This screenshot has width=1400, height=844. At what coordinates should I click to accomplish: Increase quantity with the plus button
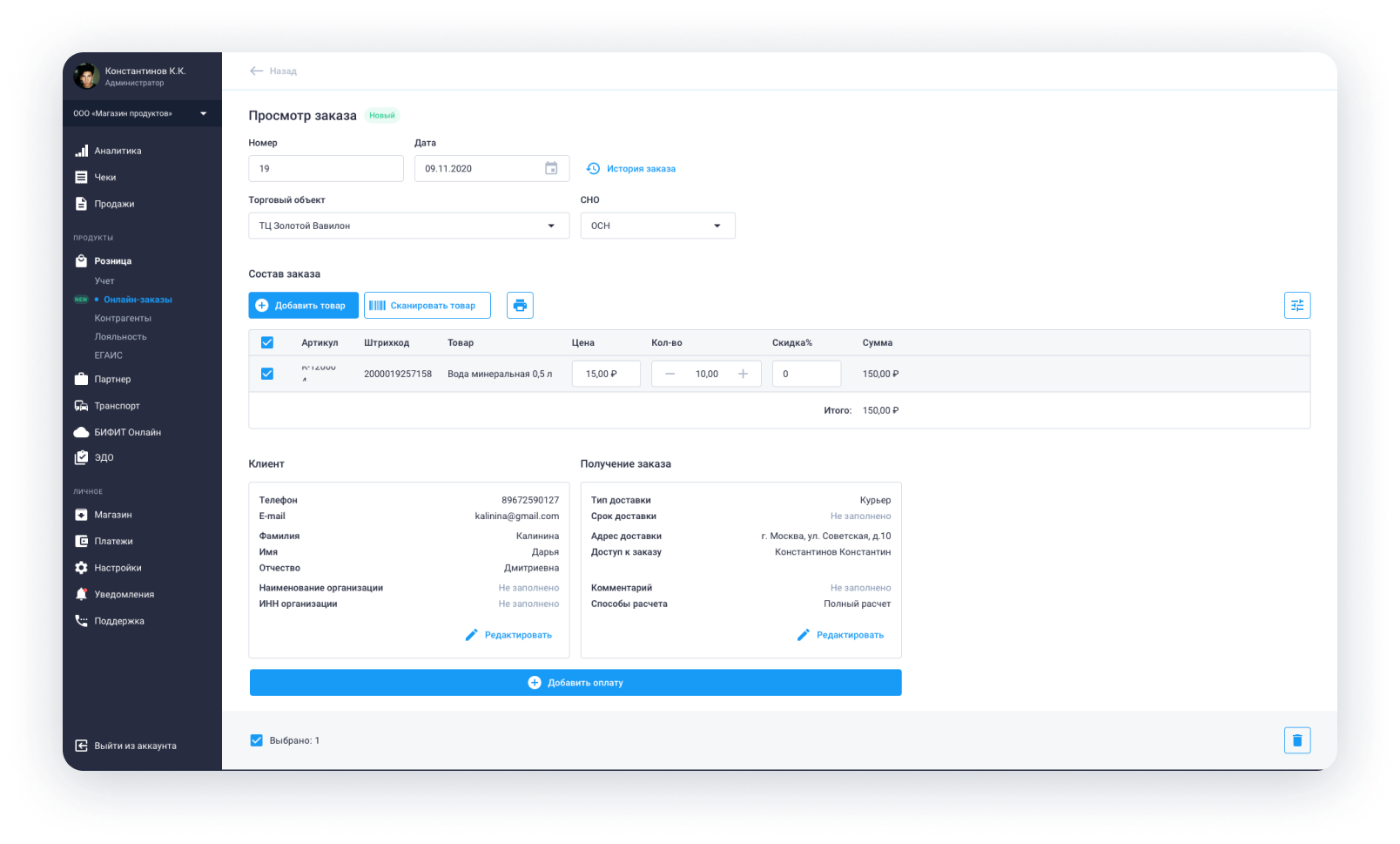tap(743, 374)
